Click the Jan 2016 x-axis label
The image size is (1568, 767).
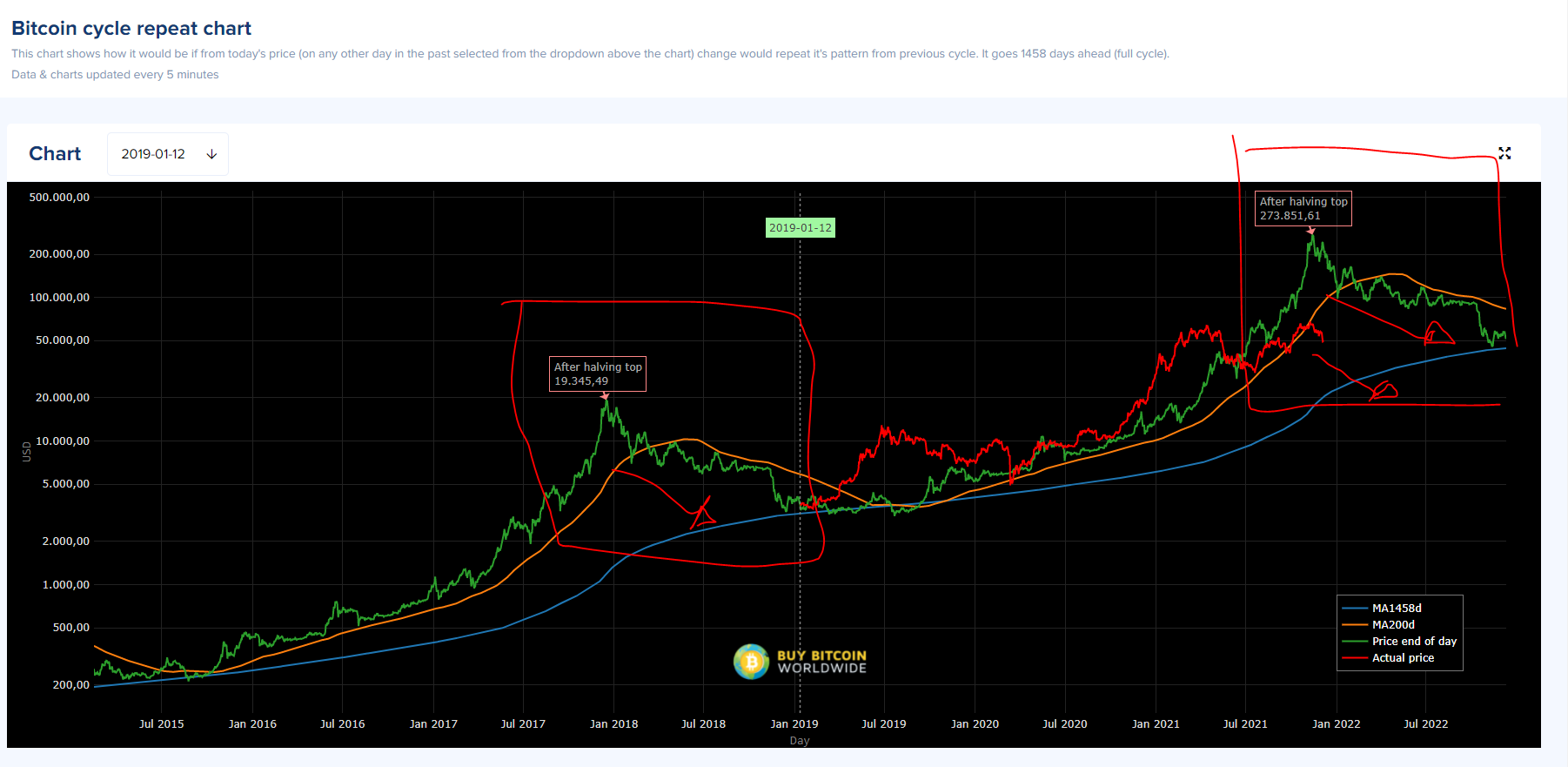(x=252, y=724)
